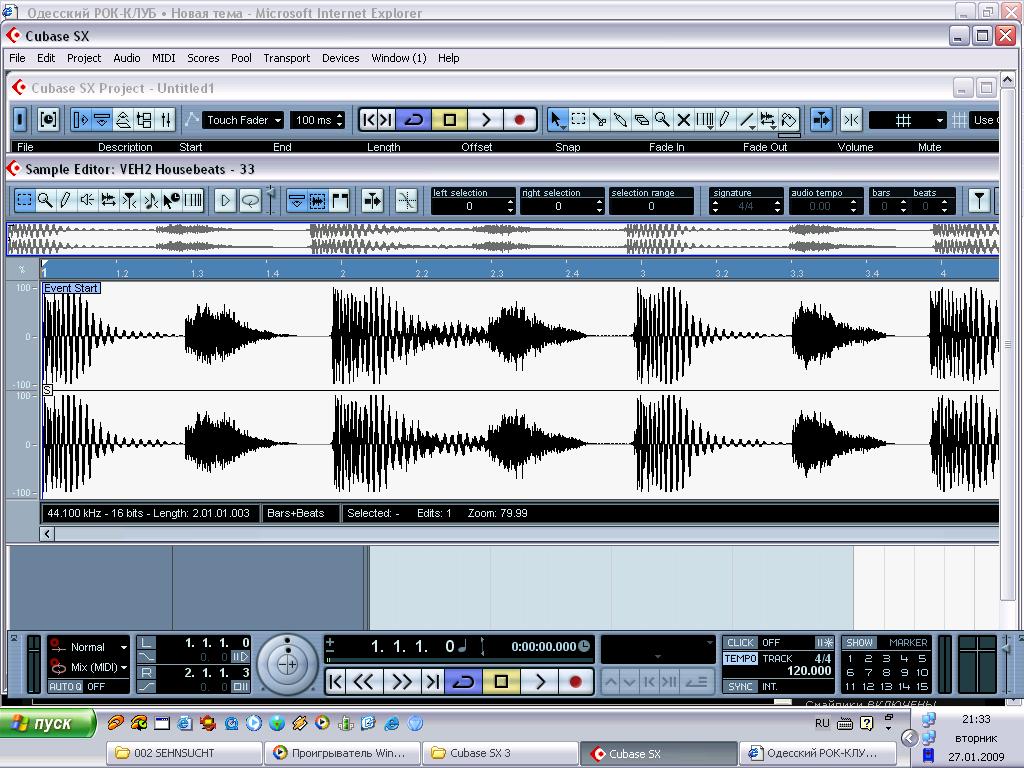Click Record in project toolbar transport
This screenshot has width=1024, height=768.
[520, 120]
